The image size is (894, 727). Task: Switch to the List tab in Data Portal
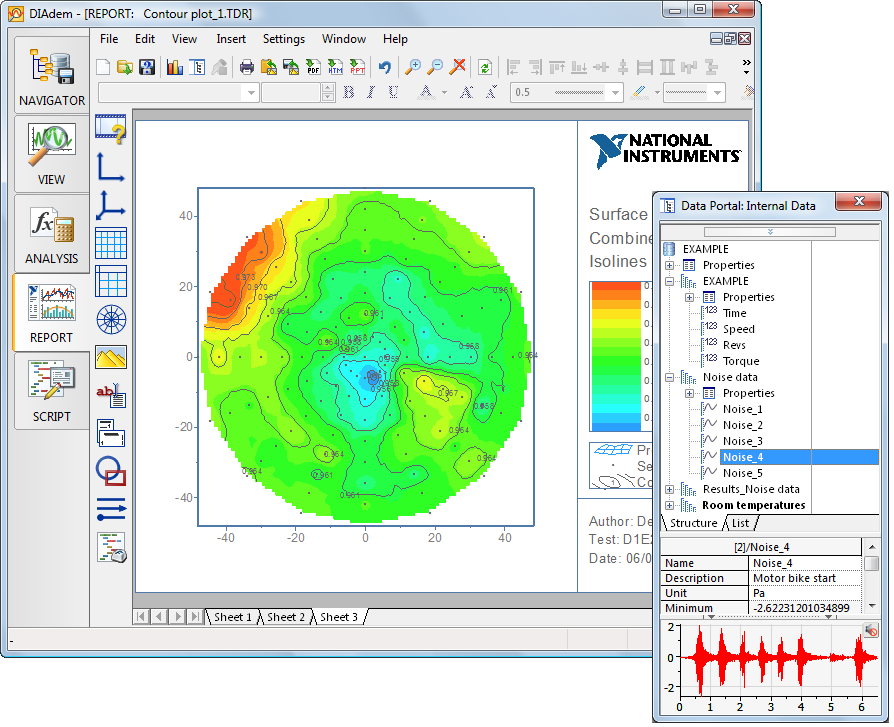pos(741,523)
